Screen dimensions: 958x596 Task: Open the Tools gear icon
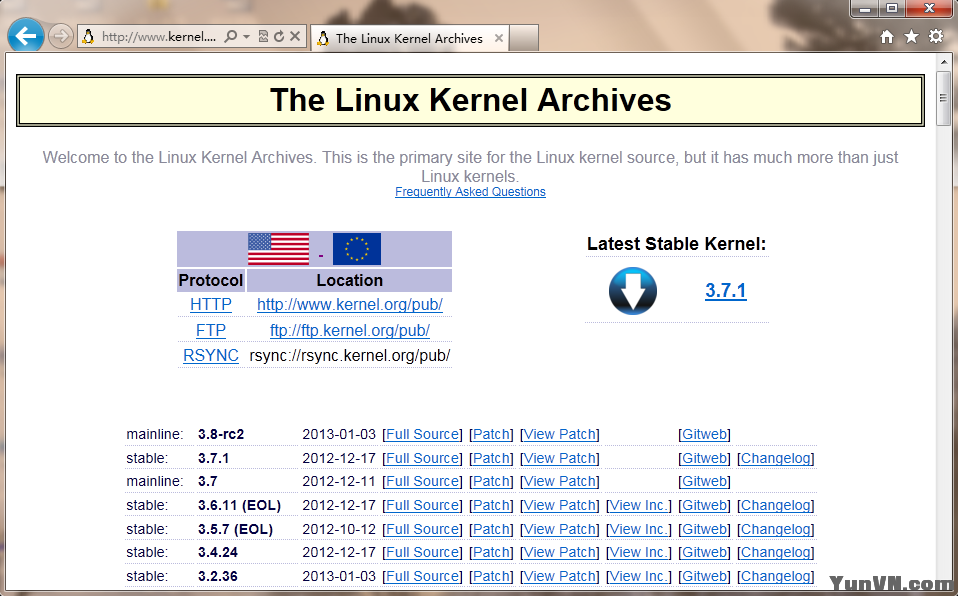point(936,37)
